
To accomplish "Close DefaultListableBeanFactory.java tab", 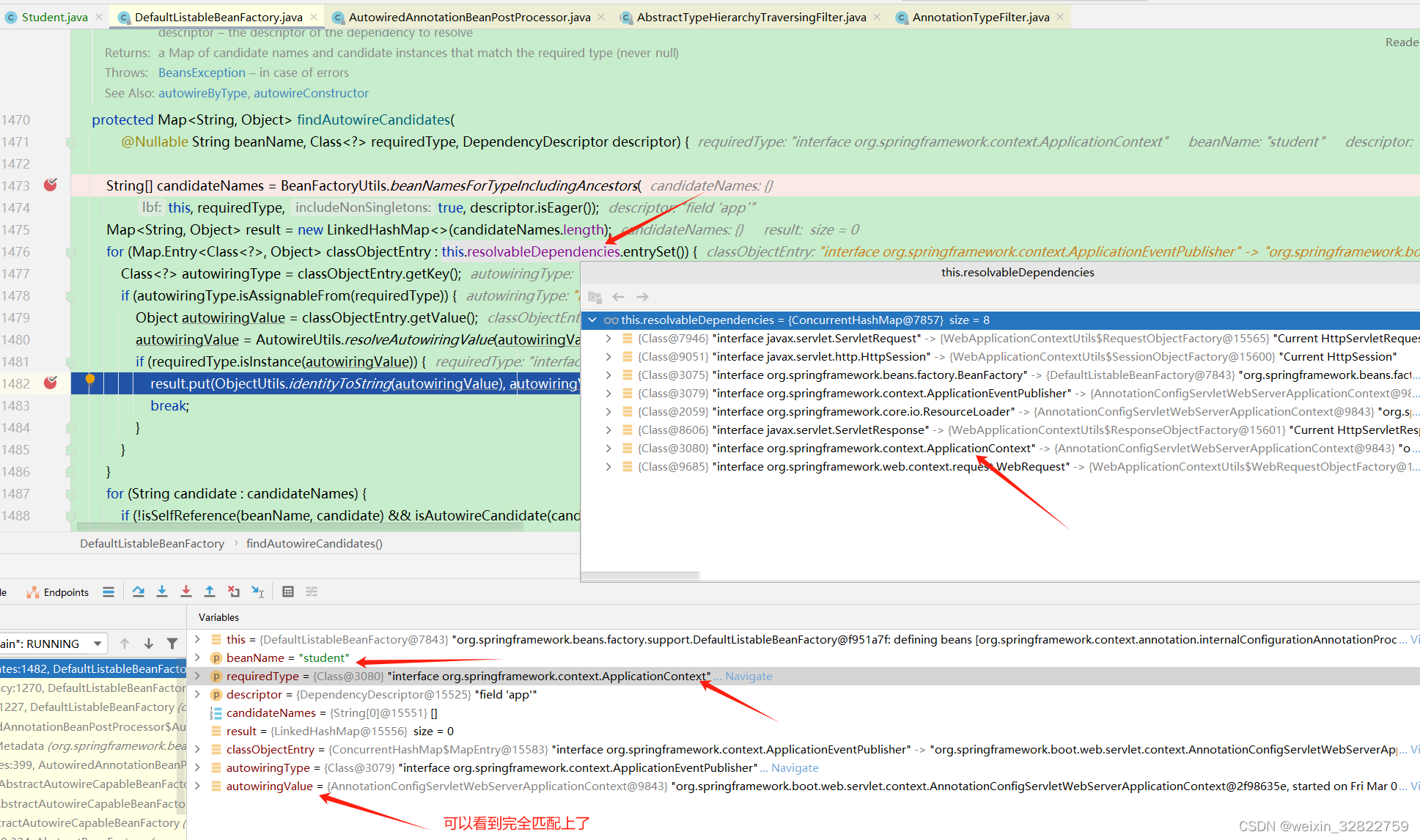I will tap(314, 17).
